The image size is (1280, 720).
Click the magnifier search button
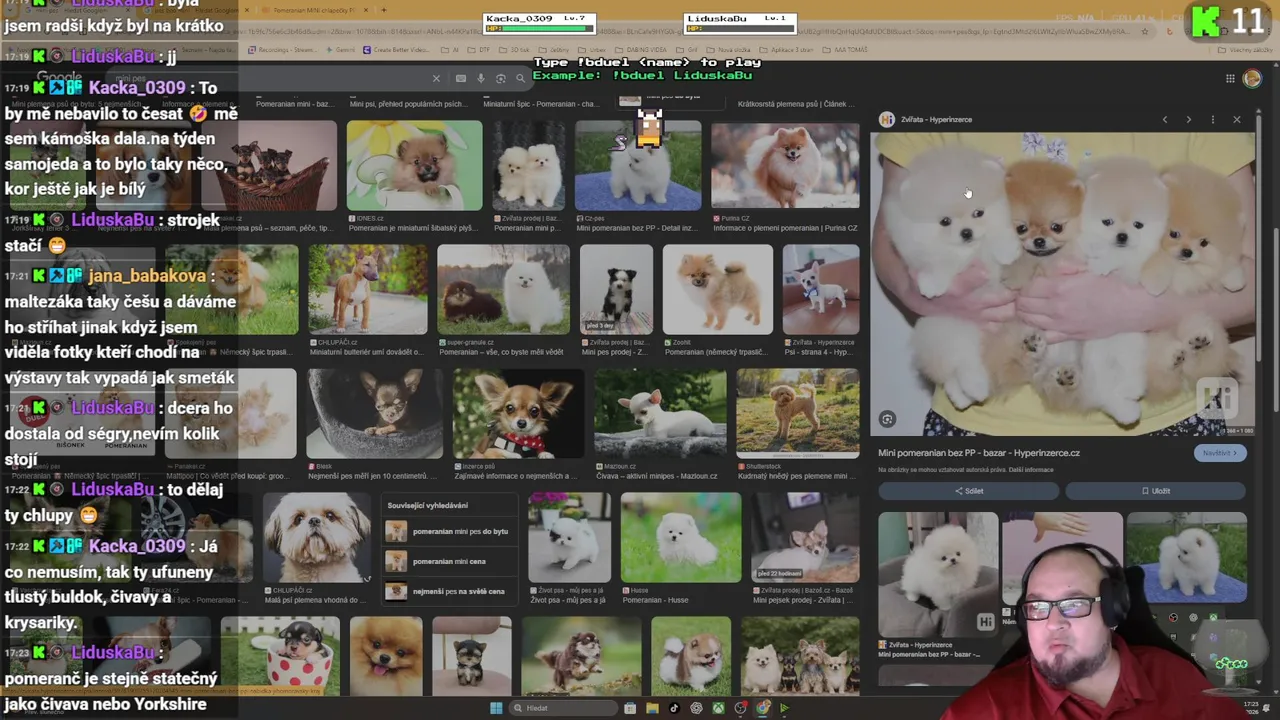[520, 78]
